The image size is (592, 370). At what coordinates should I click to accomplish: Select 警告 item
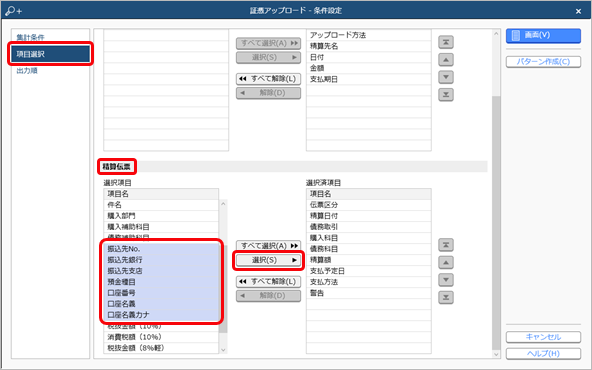coord(368,293)
